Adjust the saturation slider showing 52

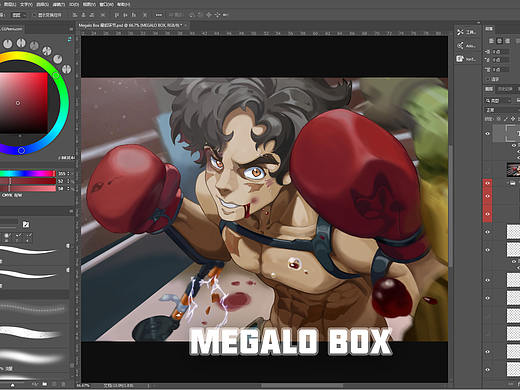click(28, 181)
